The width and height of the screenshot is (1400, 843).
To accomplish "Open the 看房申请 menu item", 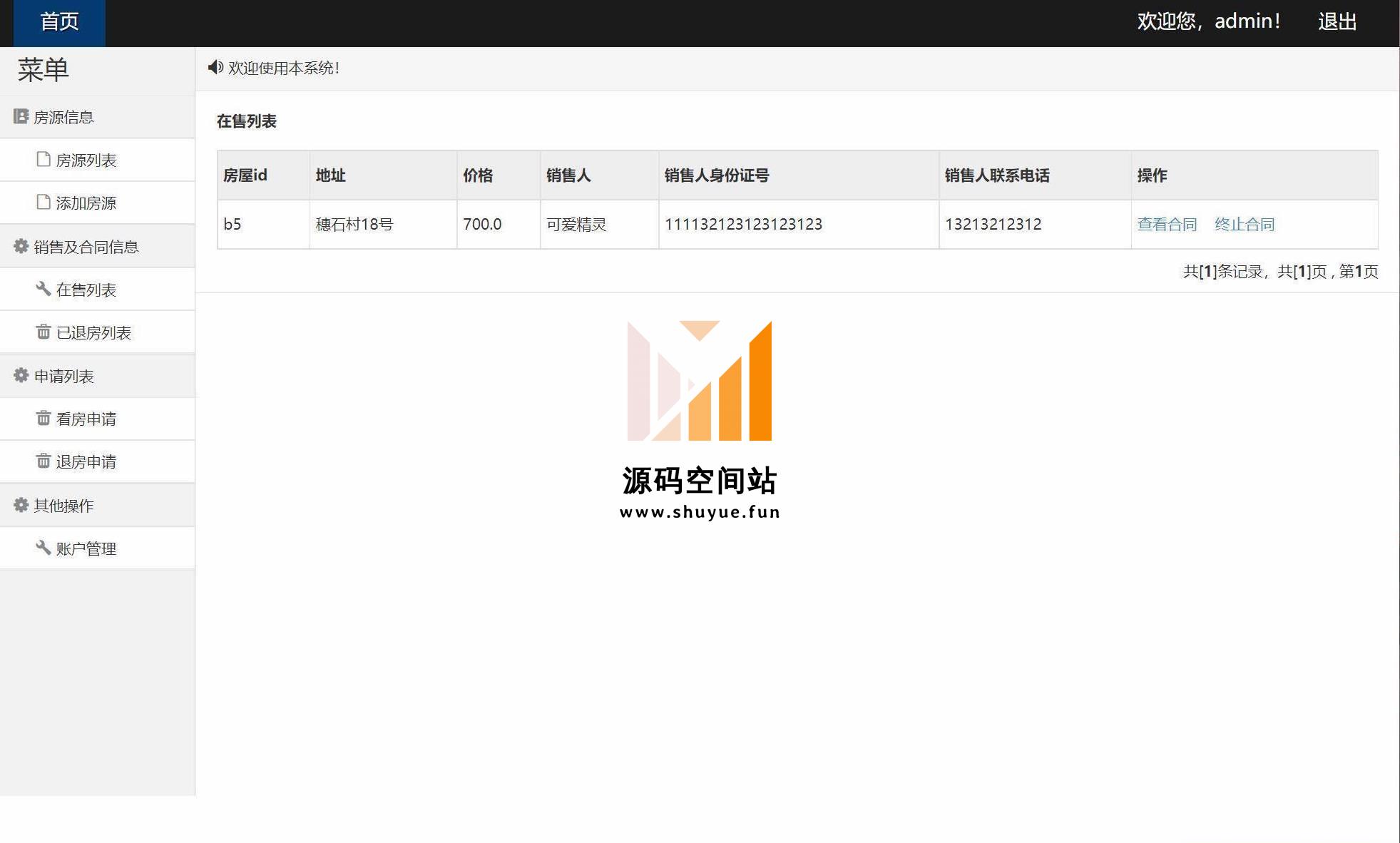I will click(x=97, y=419).
